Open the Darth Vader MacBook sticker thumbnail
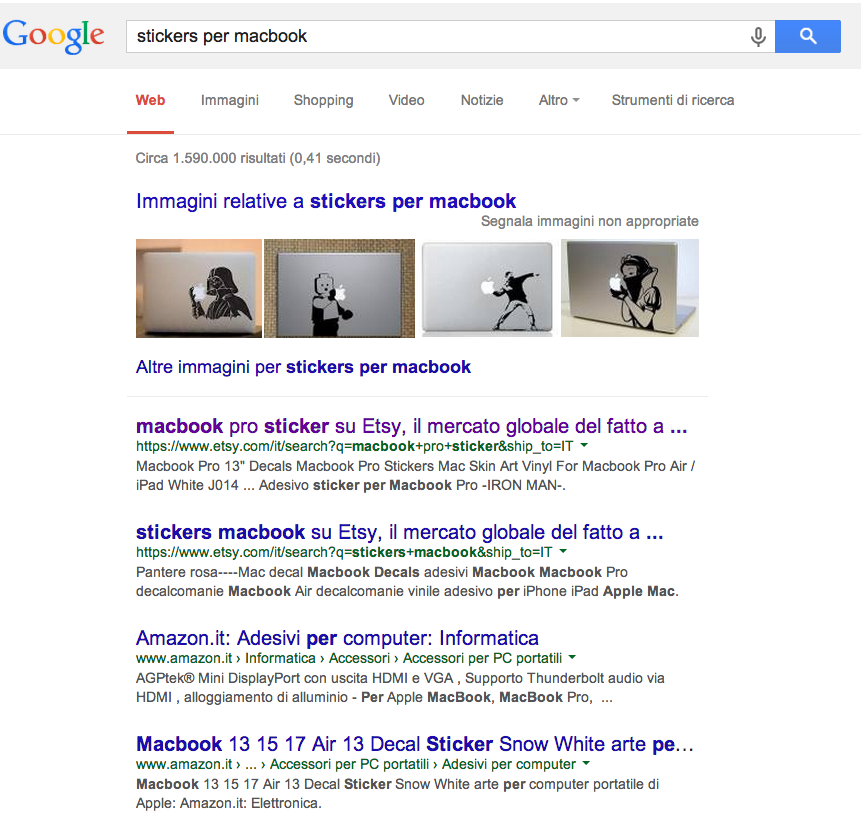 point(199,288)
